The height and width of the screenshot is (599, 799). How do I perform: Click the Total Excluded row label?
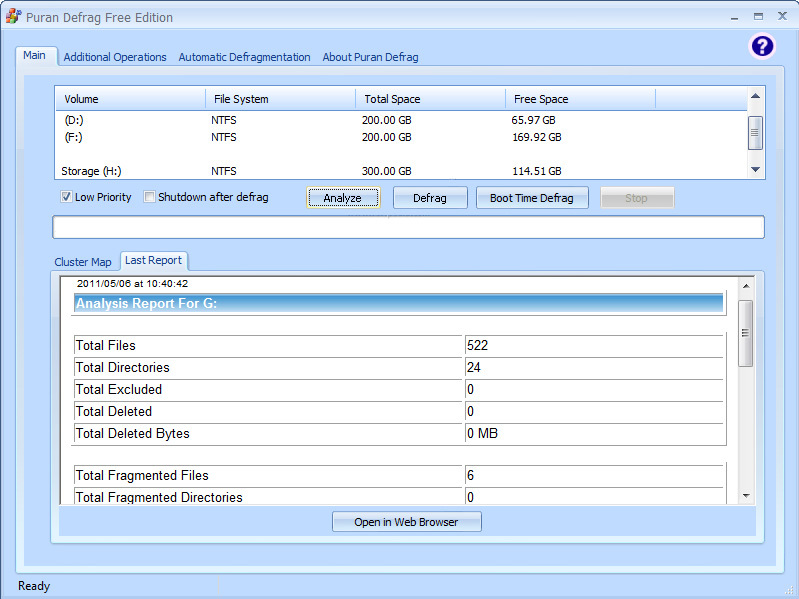click(x=119, y=389)
